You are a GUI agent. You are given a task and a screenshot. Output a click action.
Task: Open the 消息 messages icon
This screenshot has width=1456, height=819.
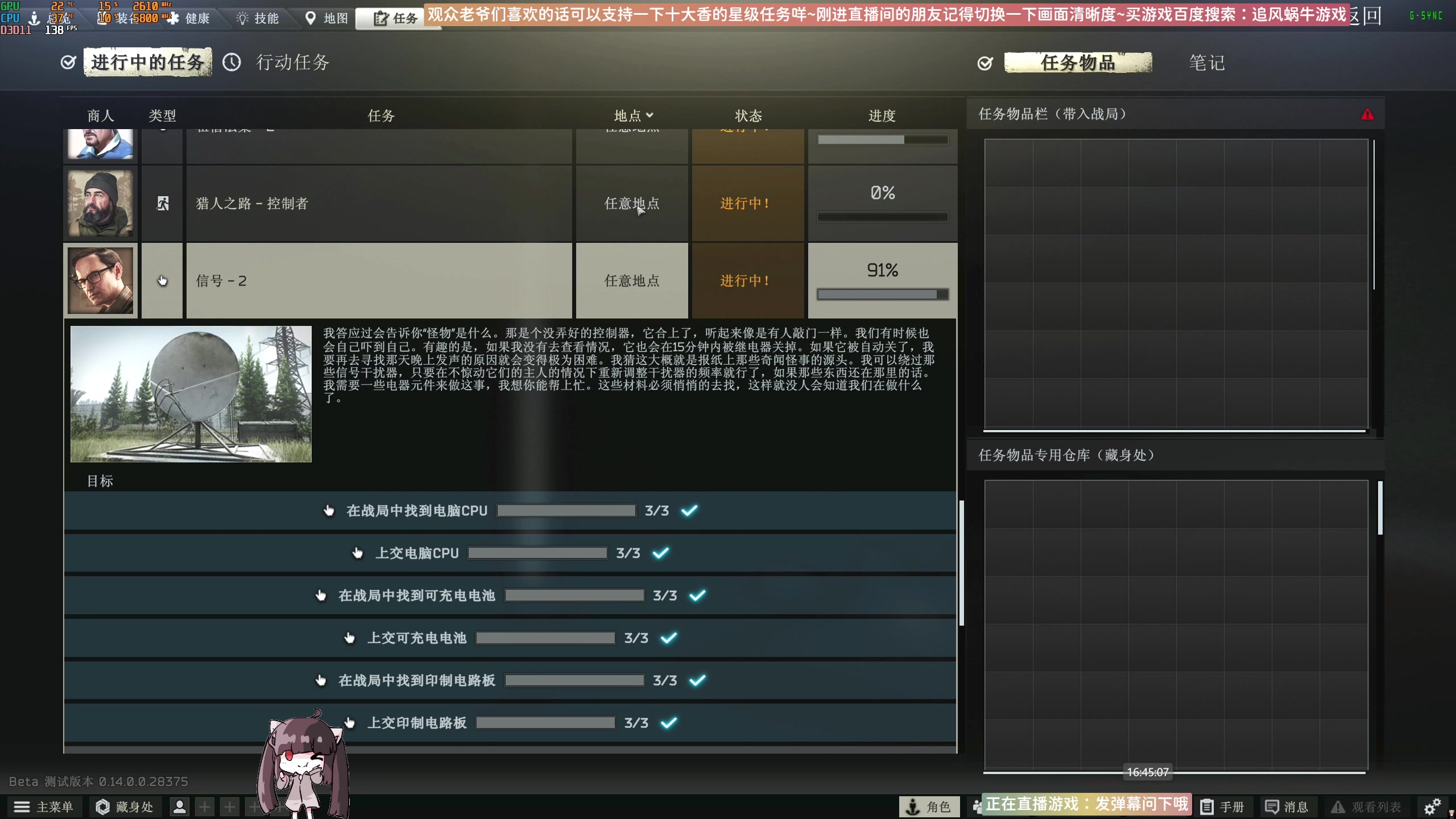1272,806
